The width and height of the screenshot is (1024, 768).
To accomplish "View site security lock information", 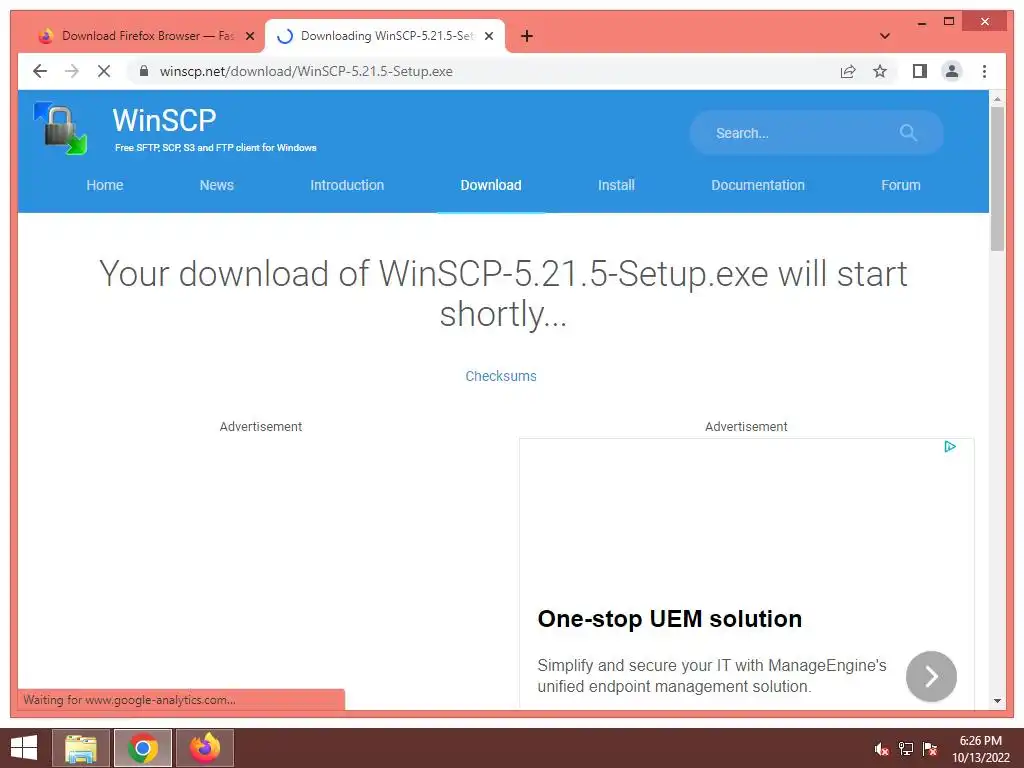I will pyautogui.click(x=144, y=71).
